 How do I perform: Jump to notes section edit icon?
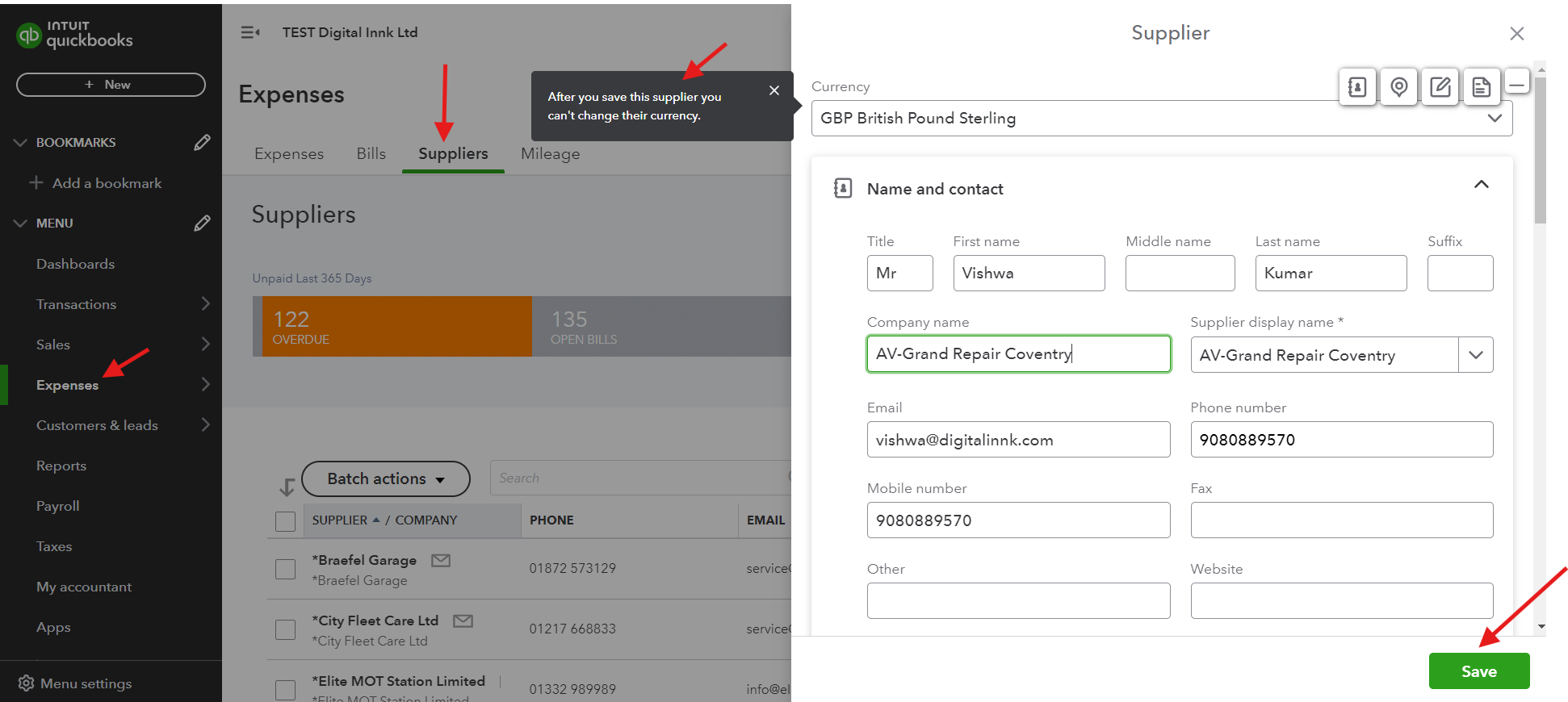[x=1440, y=86]
